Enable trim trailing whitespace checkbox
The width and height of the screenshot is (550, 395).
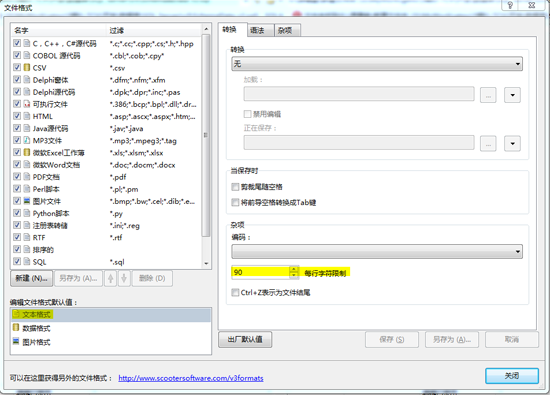point(235,187)
